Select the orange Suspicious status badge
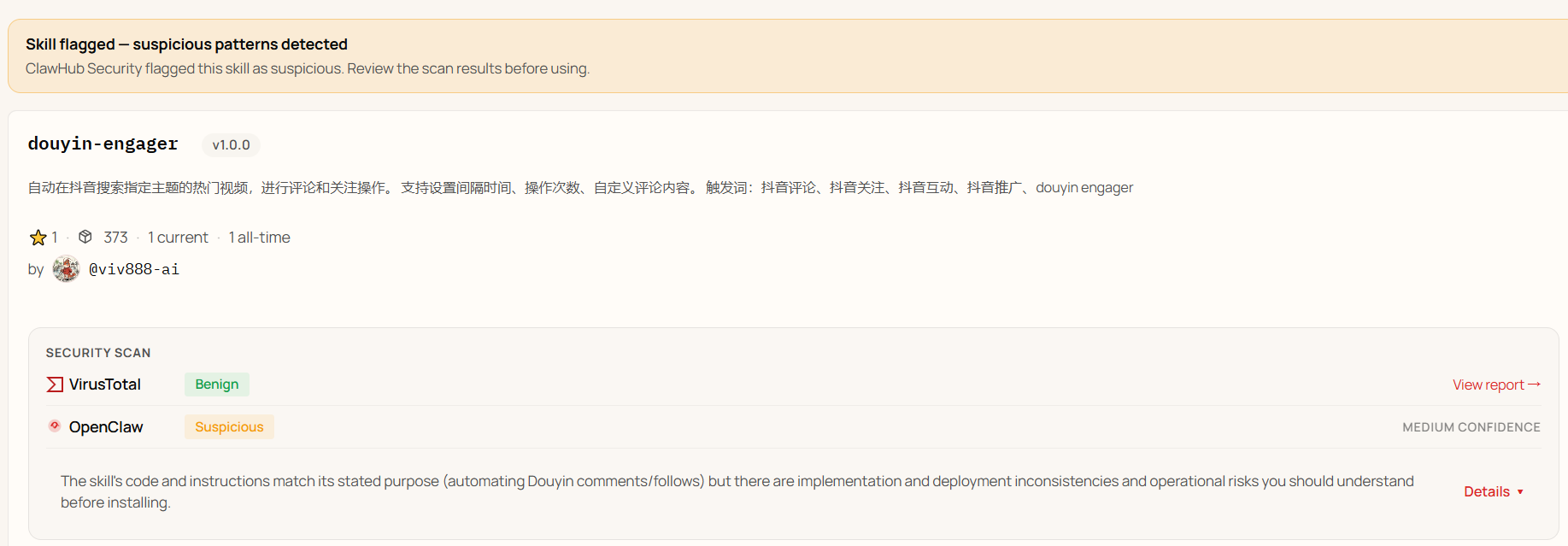 point(229,427)
